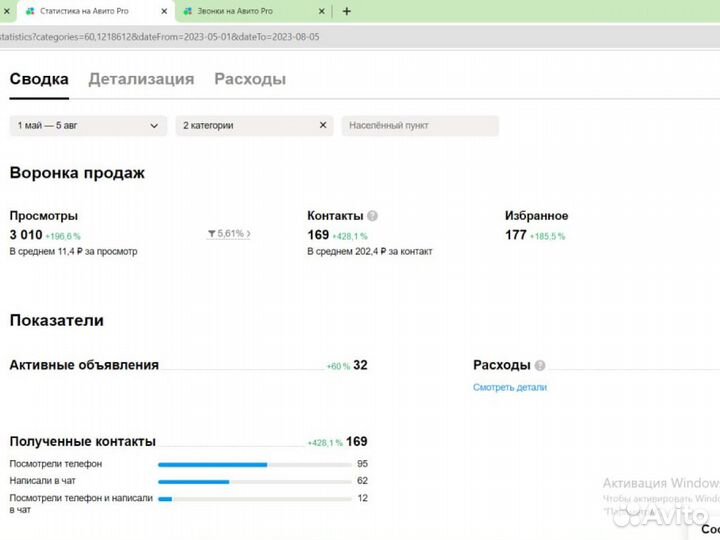The height and width of the screenshot is (540, 720).
Task: Click the Написали в чат progress bar
Action: [x=255, y=482]
